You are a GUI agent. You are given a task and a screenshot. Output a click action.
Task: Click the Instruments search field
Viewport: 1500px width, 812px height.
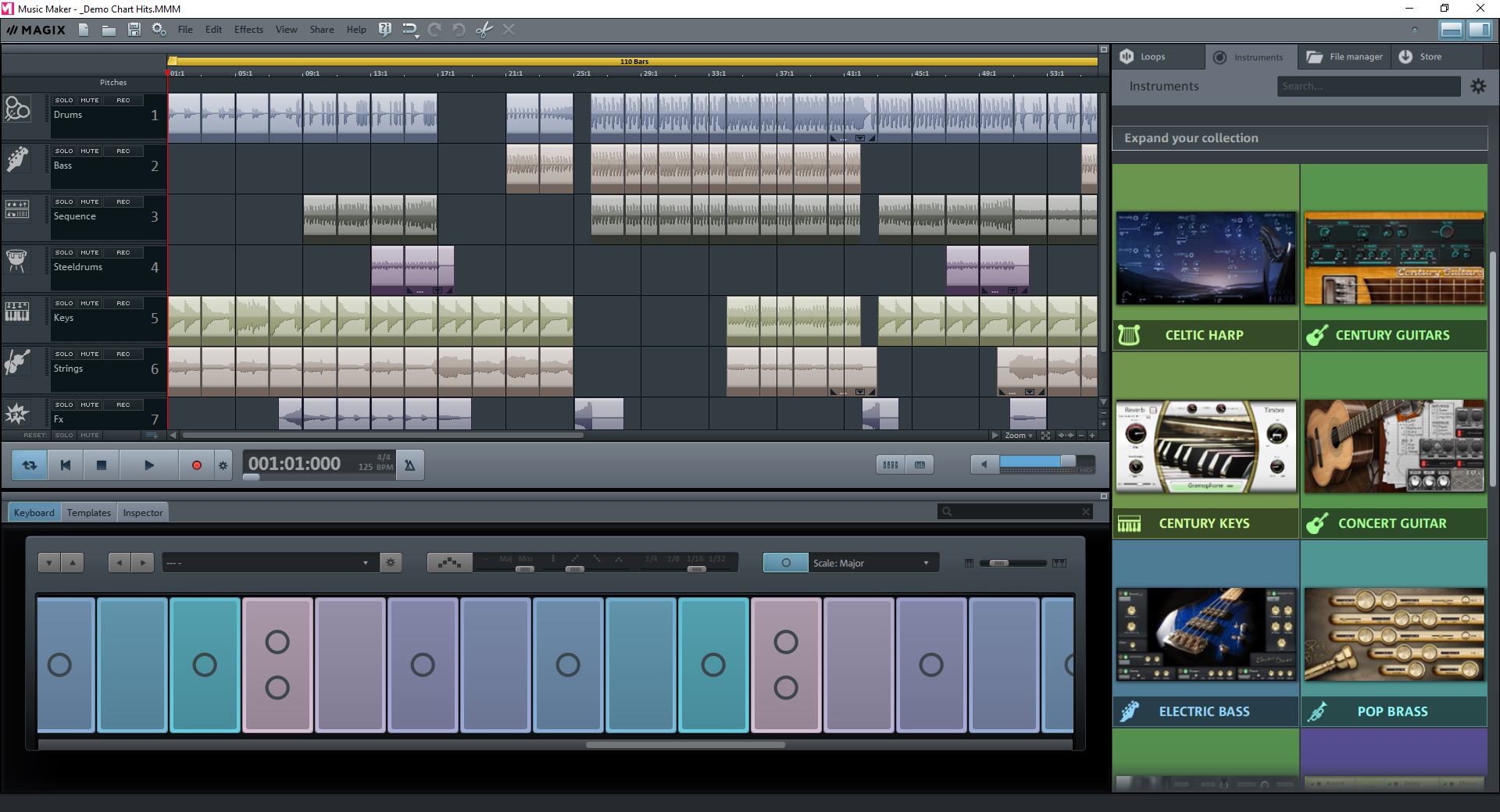(x=1368, y=86)
